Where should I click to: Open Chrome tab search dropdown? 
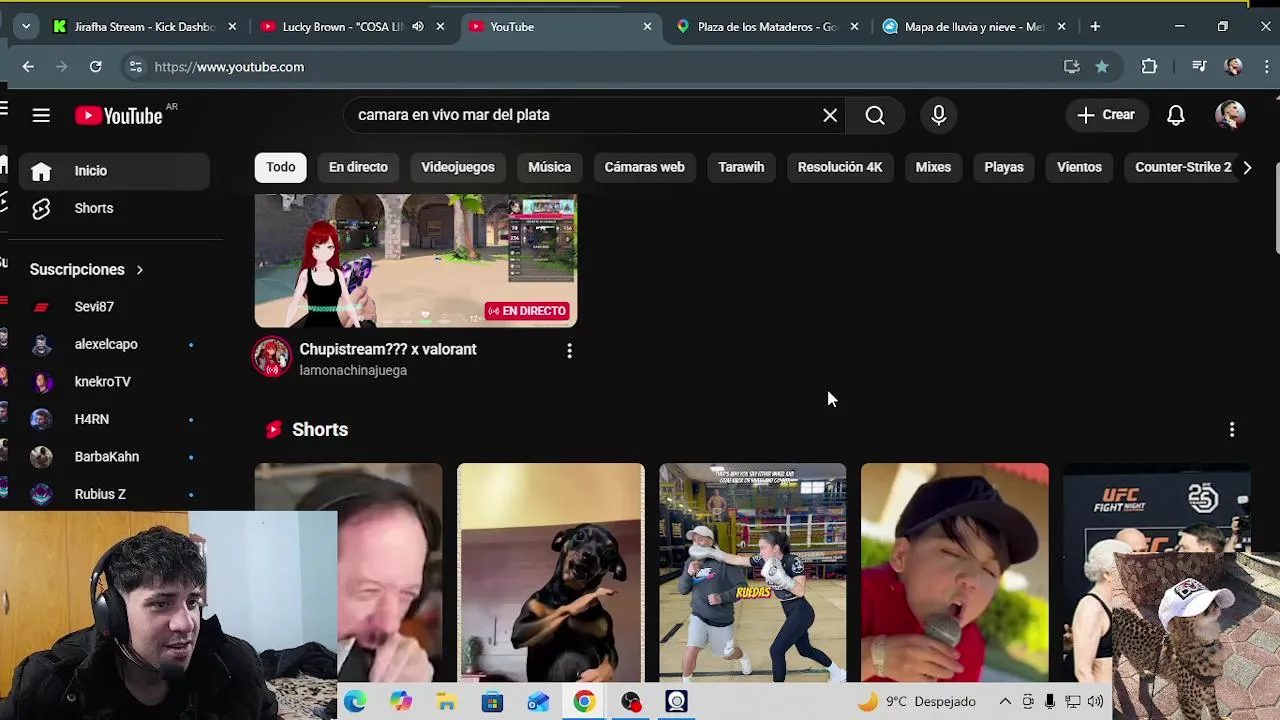[x=26, y=27]
